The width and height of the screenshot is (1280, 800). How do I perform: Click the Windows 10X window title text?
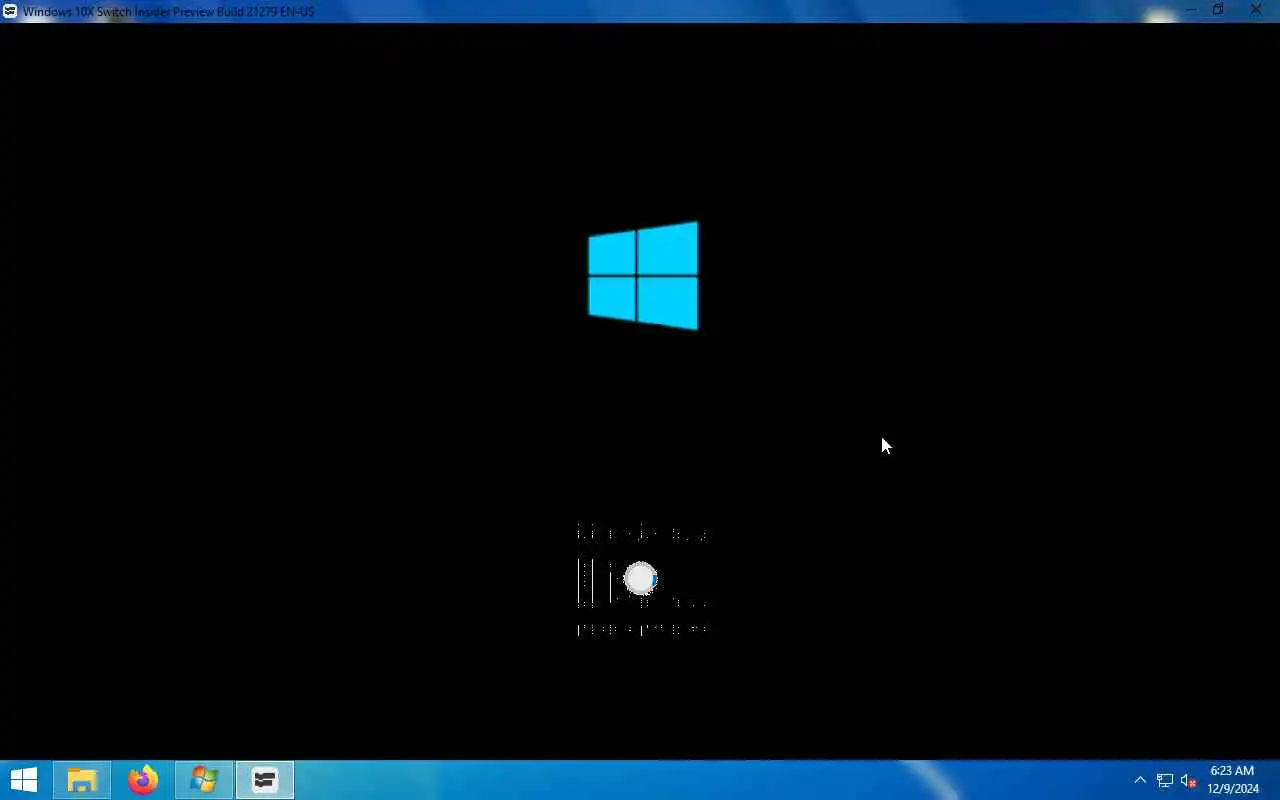[168, 11]
